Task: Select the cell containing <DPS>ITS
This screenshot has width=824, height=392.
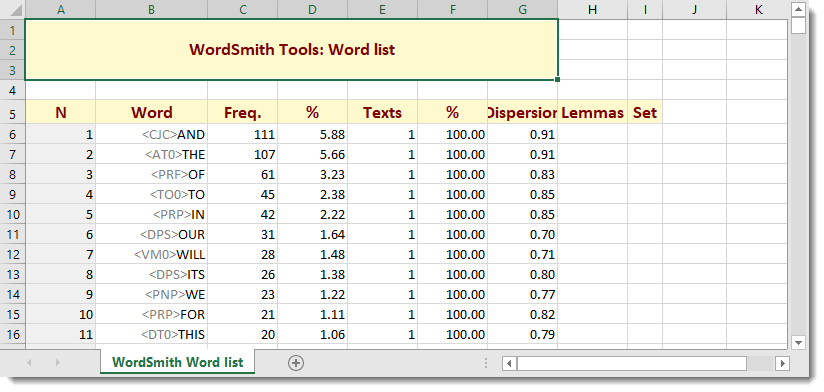Action: pos(151,274)
